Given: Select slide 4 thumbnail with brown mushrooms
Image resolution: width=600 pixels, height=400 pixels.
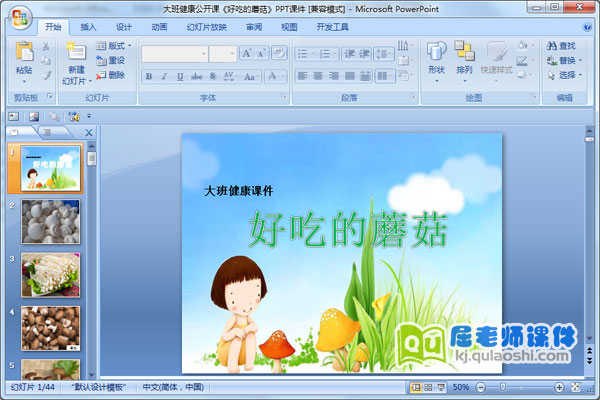Looking at the screenshot, I should coord(51,328).
